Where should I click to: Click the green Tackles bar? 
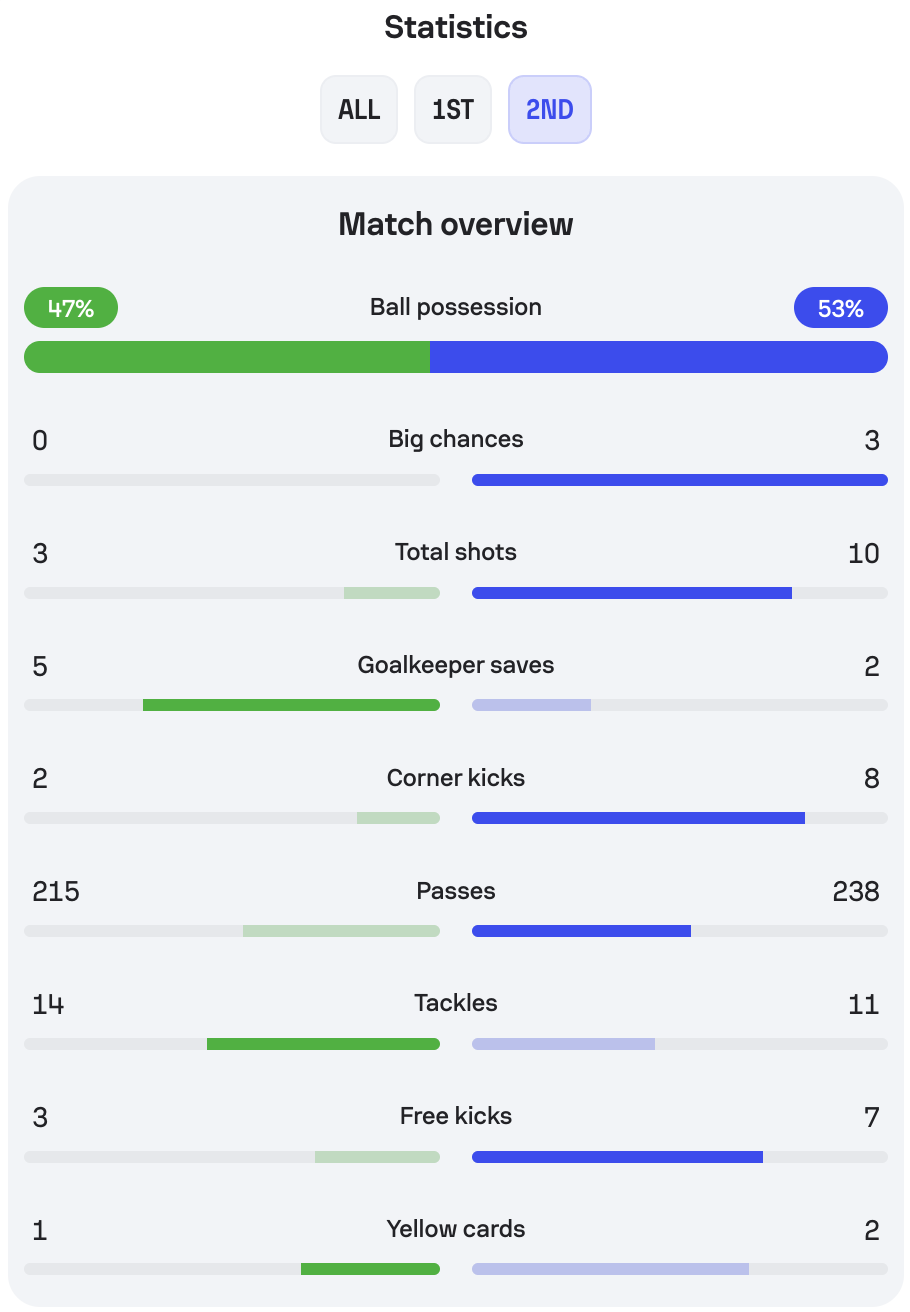point(323,1044)
